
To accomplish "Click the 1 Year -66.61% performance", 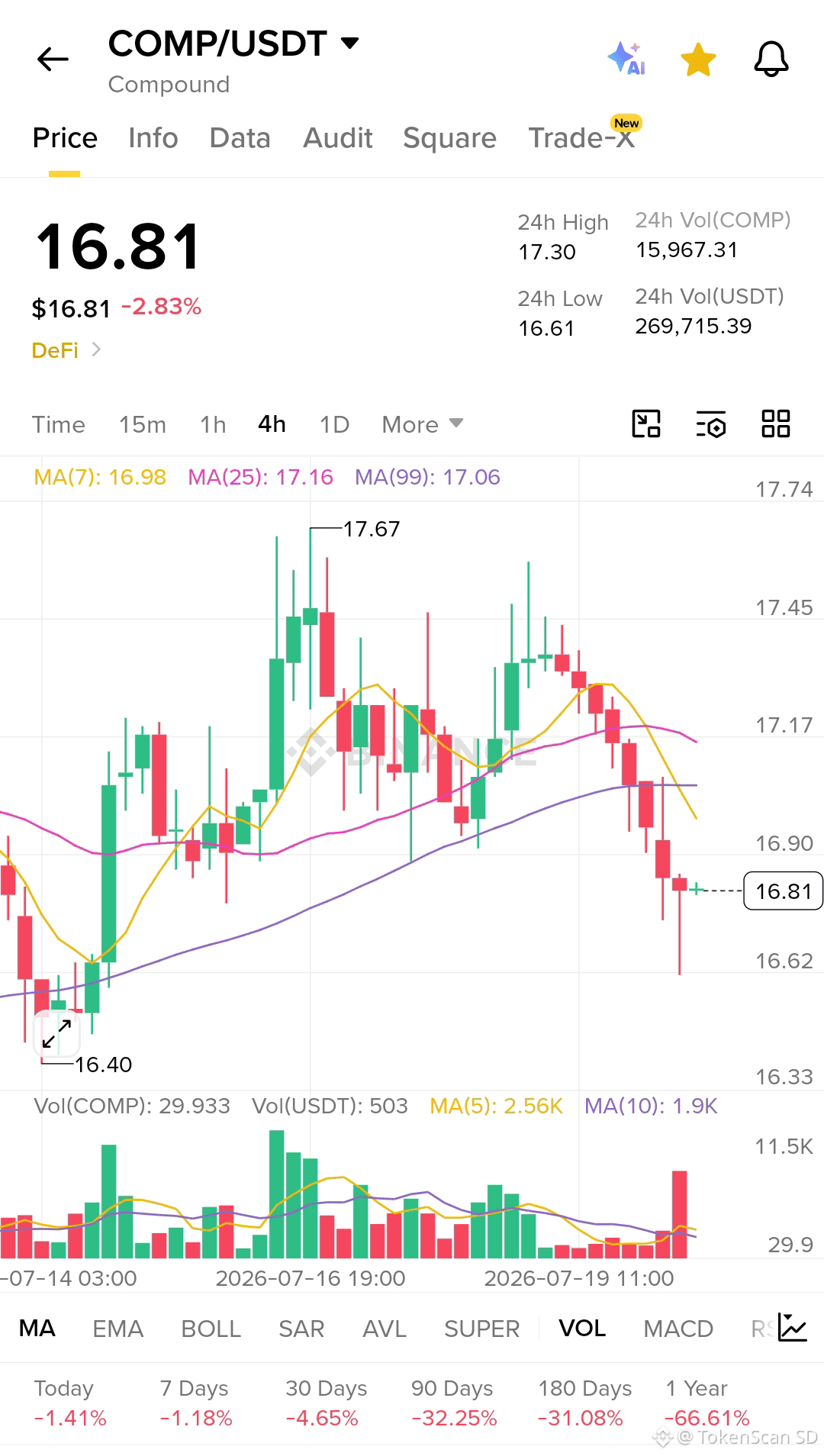I will [707, 1403].
